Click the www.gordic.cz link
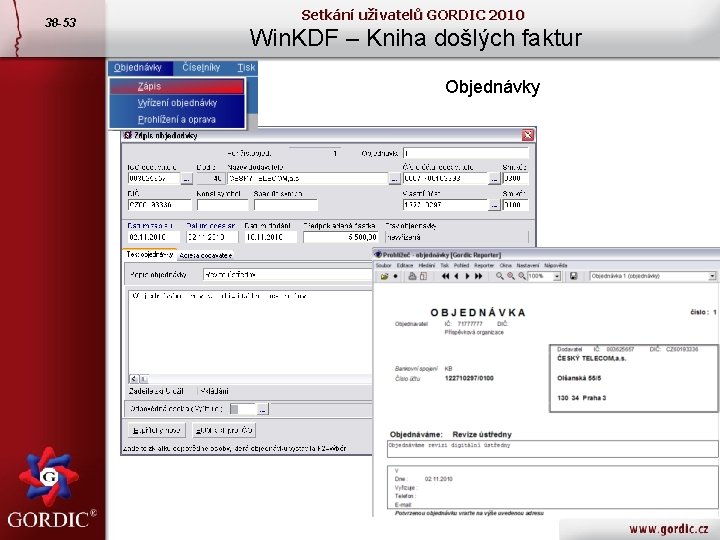720x540 pixels. [x=669, y=529]
